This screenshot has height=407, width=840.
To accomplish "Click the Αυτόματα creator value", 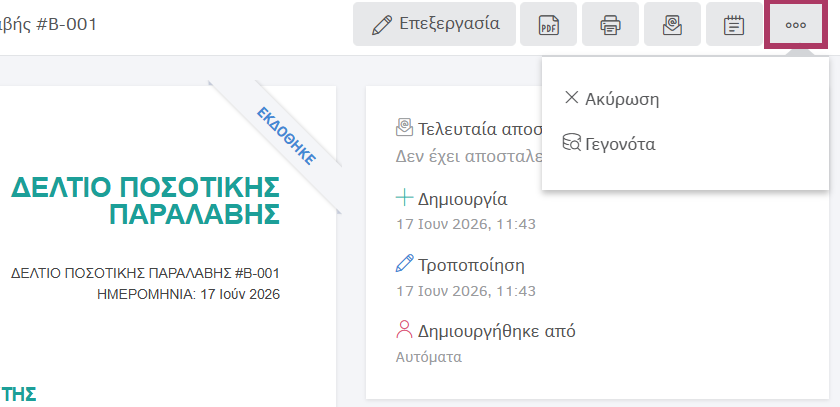I will [429, 357].
